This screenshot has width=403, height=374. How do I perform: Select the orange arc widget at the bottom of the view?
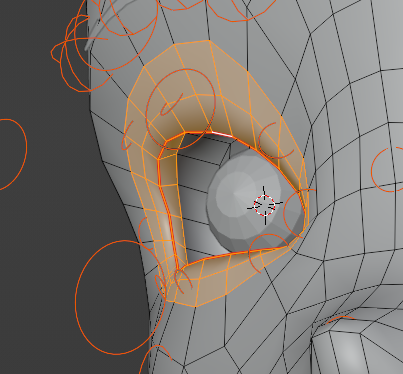(x=154, y=360)
